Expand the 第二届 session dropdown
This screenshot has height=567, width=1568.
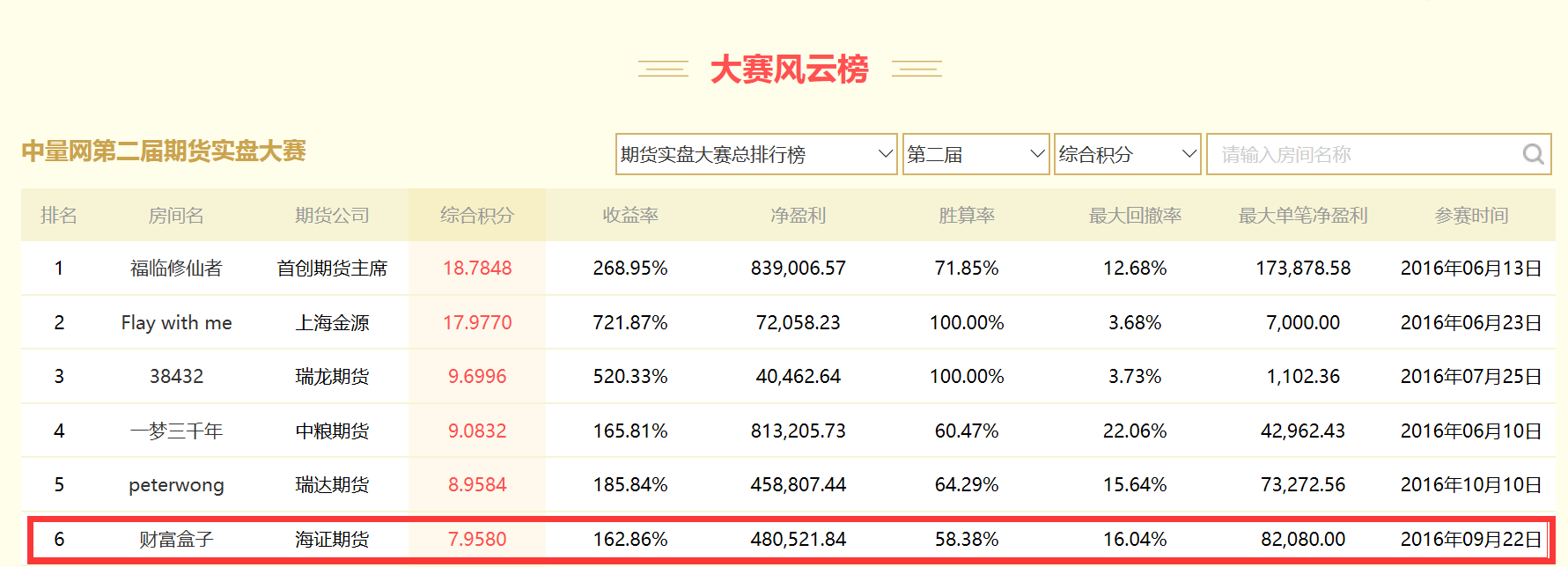point(975,155)
